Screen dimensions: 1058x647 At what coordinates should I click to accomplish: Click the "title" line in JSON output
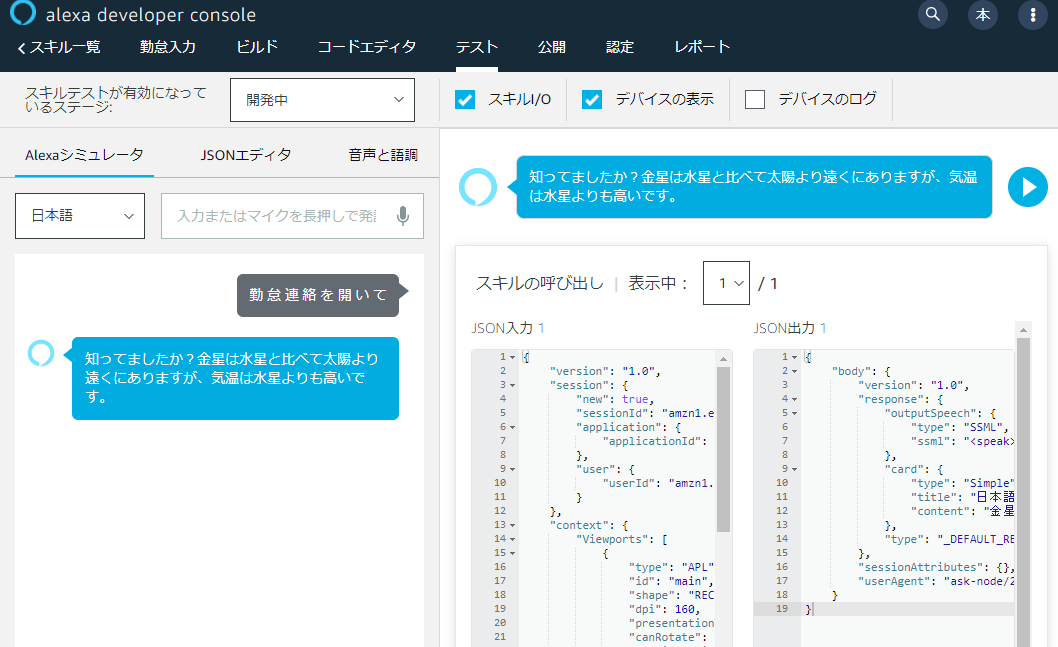tap(962, 497)
